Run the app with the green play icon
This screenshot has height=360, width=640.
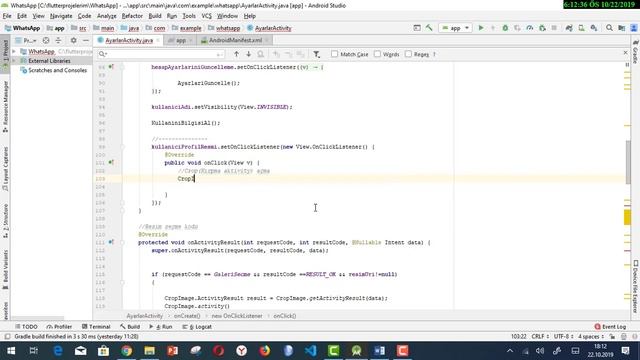(x=481, y=28)
